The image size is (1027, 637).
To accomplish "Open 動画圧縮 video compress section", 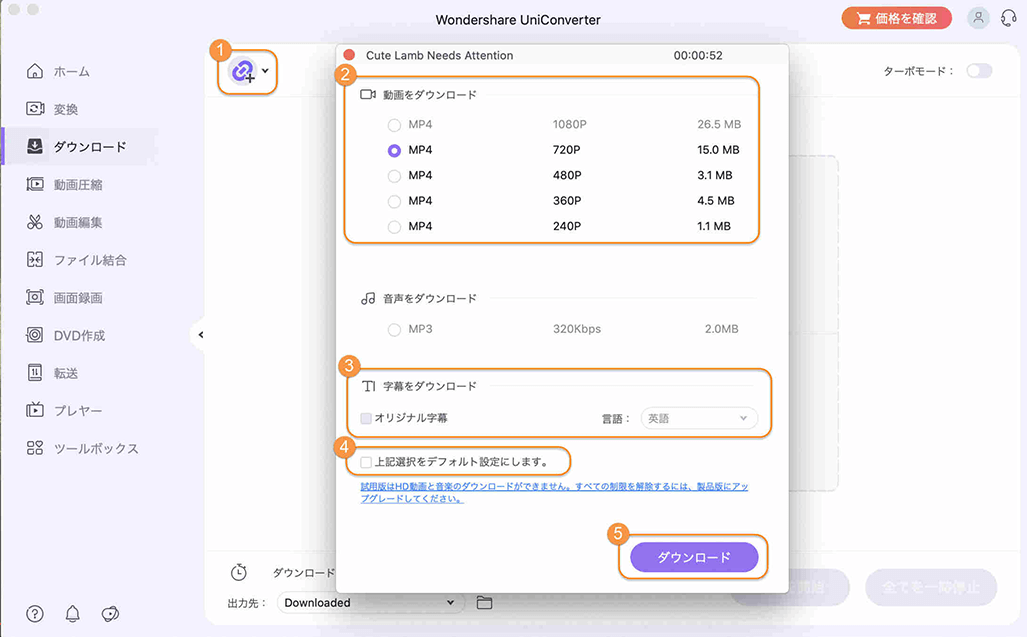I will click(78, 185).
